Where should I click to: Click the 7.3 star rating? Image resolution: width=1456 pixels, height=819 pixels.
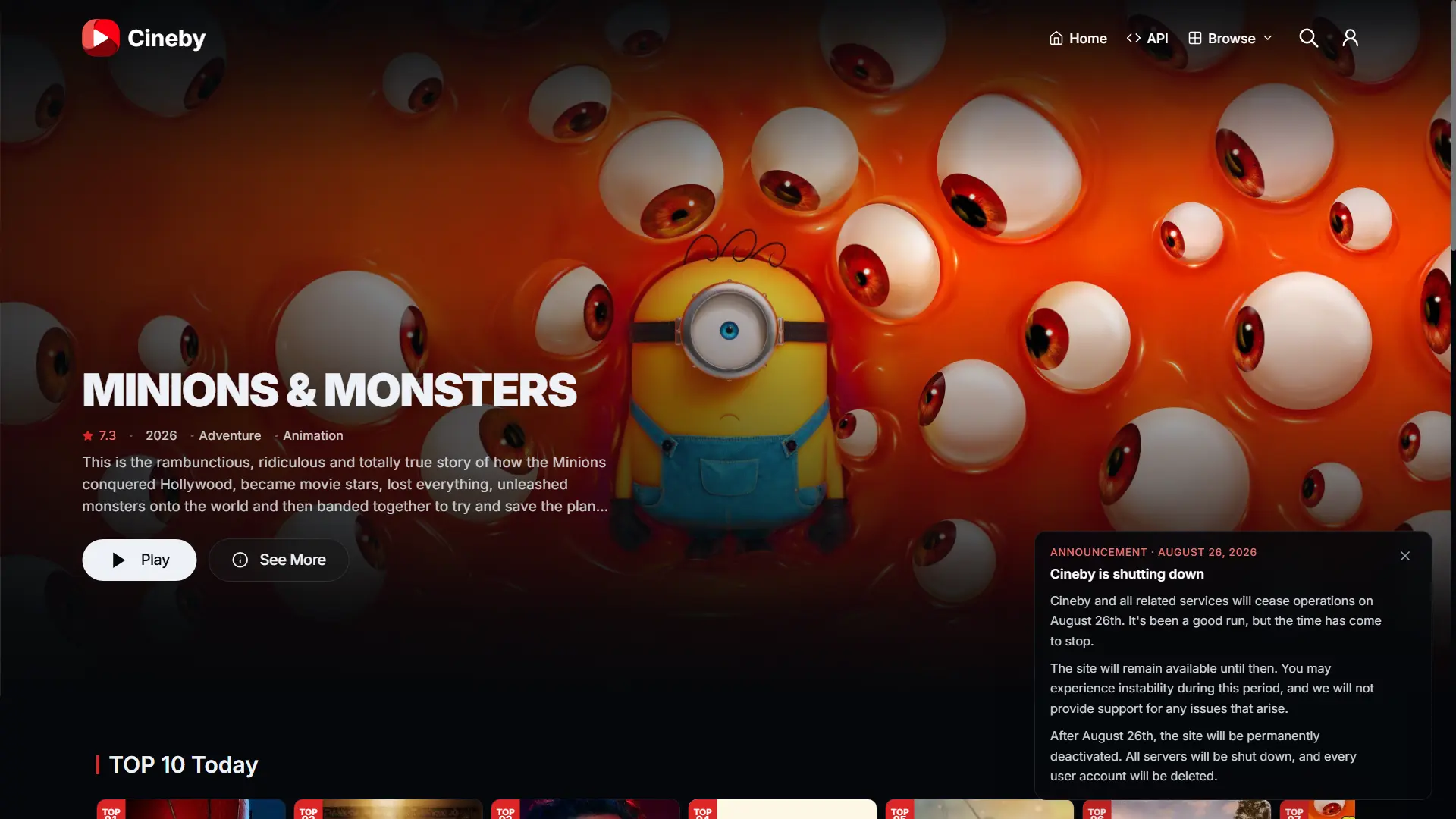99,435
